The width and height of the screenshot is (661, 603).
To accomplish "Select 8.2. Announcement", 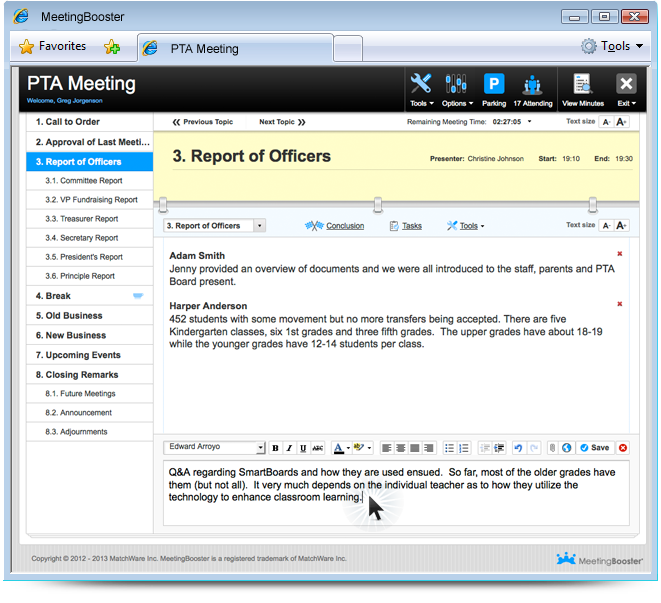I will [89, 412].
